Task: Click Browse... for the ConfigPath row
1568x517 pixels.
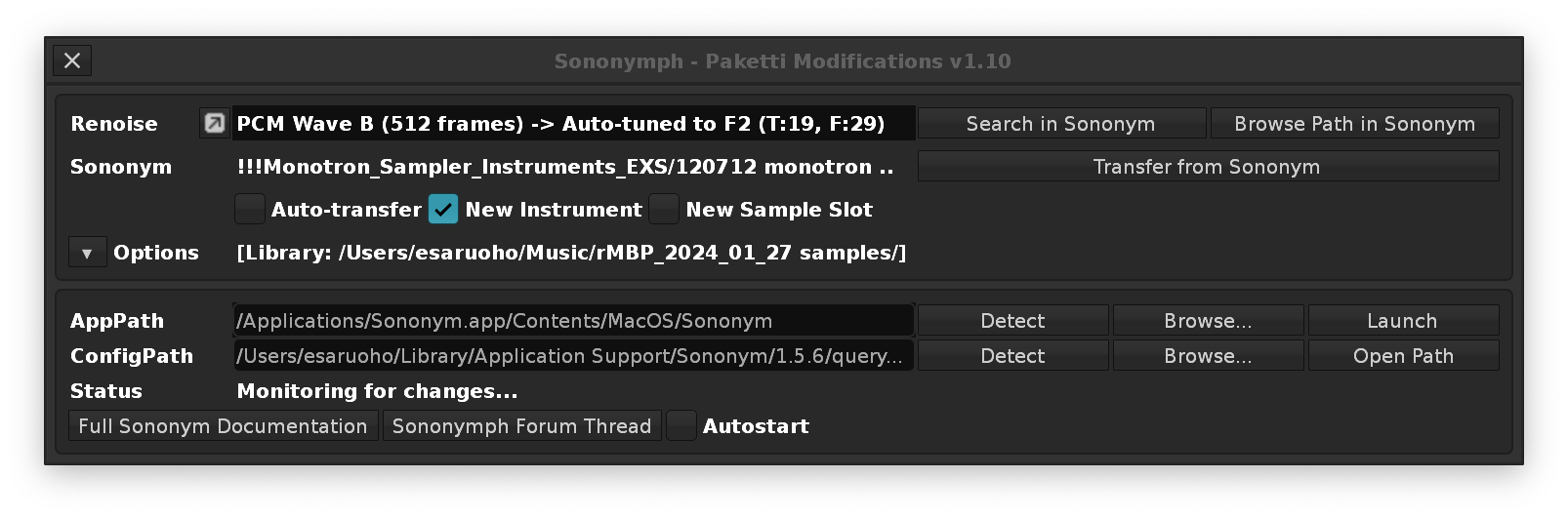Action: pos(1208,356)
